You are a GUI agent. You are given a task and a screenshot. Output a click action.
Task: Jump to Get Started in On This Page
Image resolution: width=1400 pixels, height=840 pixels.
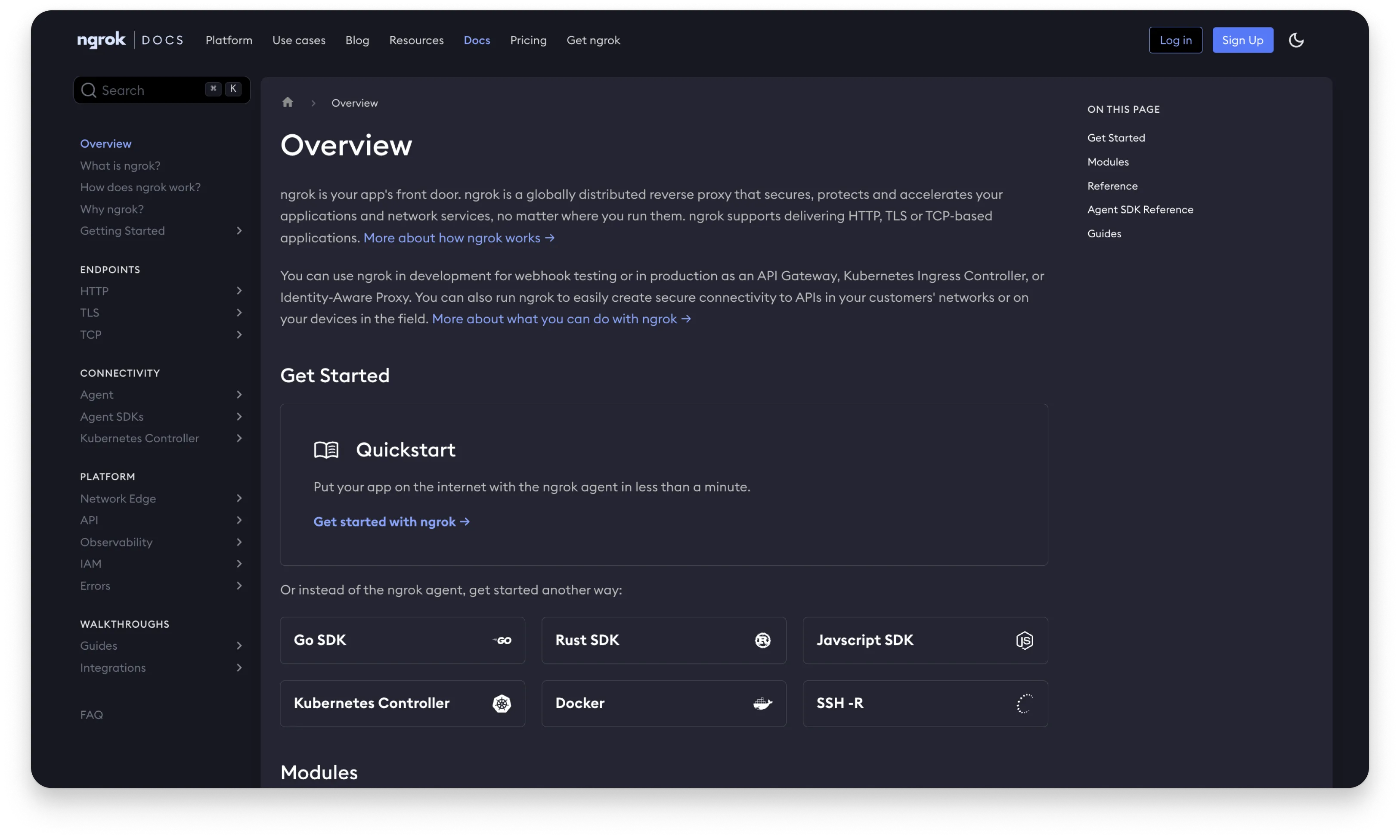[x=1116, y=138]
